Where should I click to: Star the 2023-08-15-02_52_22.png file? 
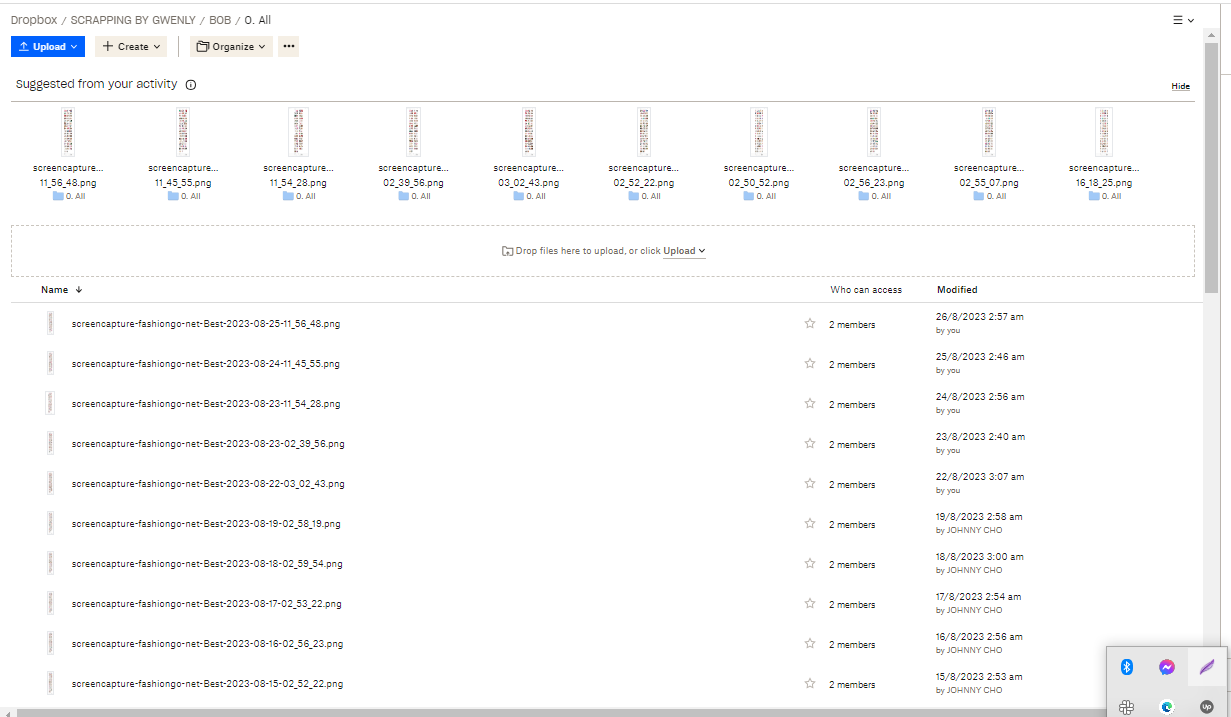pos(810,684)
